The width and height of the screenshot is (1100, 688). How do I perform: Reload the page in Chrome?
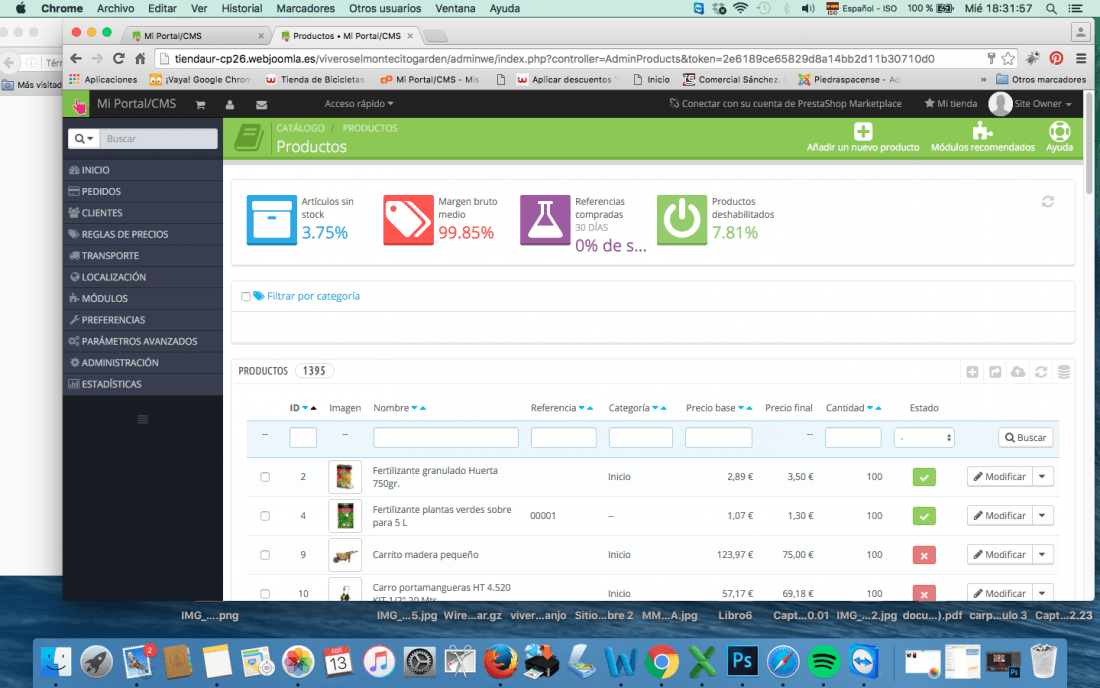coord(119,58)
